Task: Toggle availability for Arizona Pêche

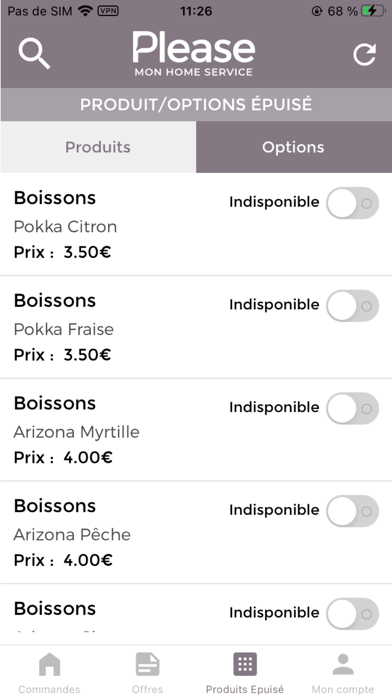Action: coord(353,511)
